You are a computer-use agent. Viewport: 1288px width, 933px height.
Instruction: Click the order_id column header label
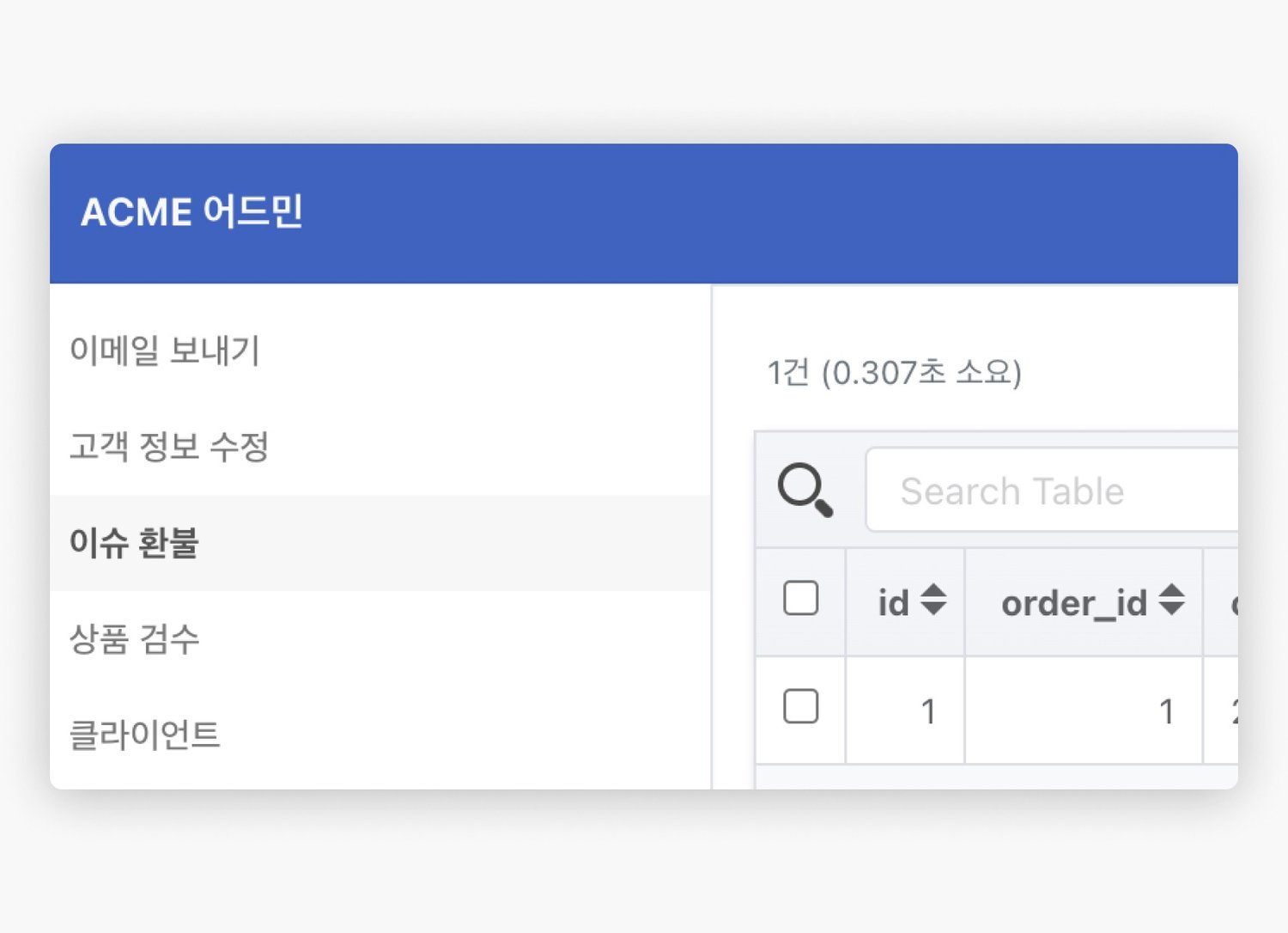pos(1073,603)
